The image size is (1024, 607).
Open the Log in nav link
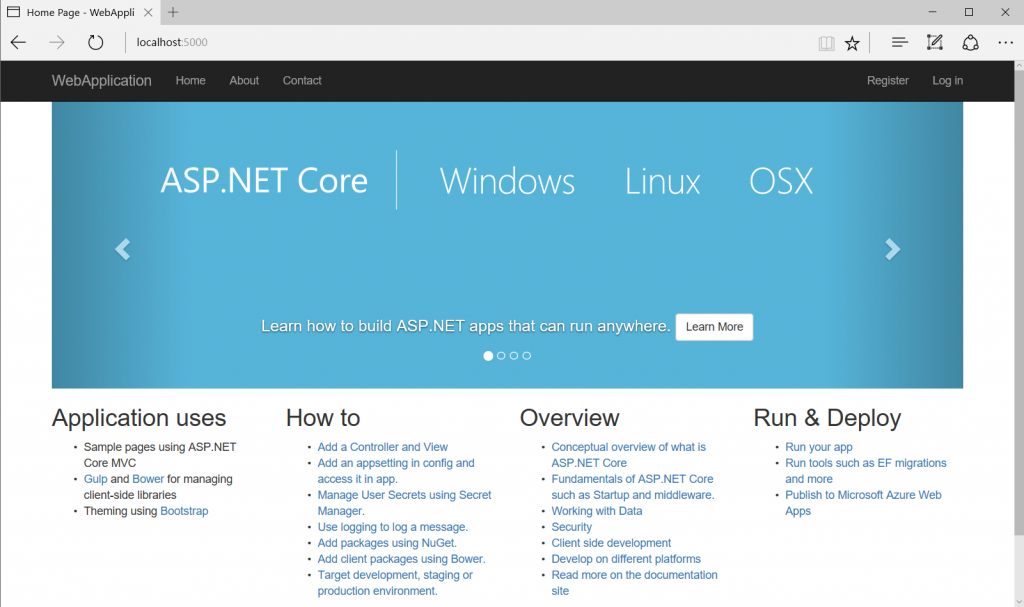coord(948,80)
